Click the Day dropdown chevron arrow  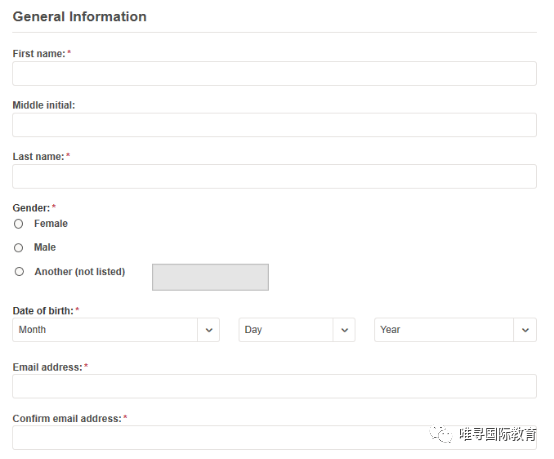click(344, 330)
